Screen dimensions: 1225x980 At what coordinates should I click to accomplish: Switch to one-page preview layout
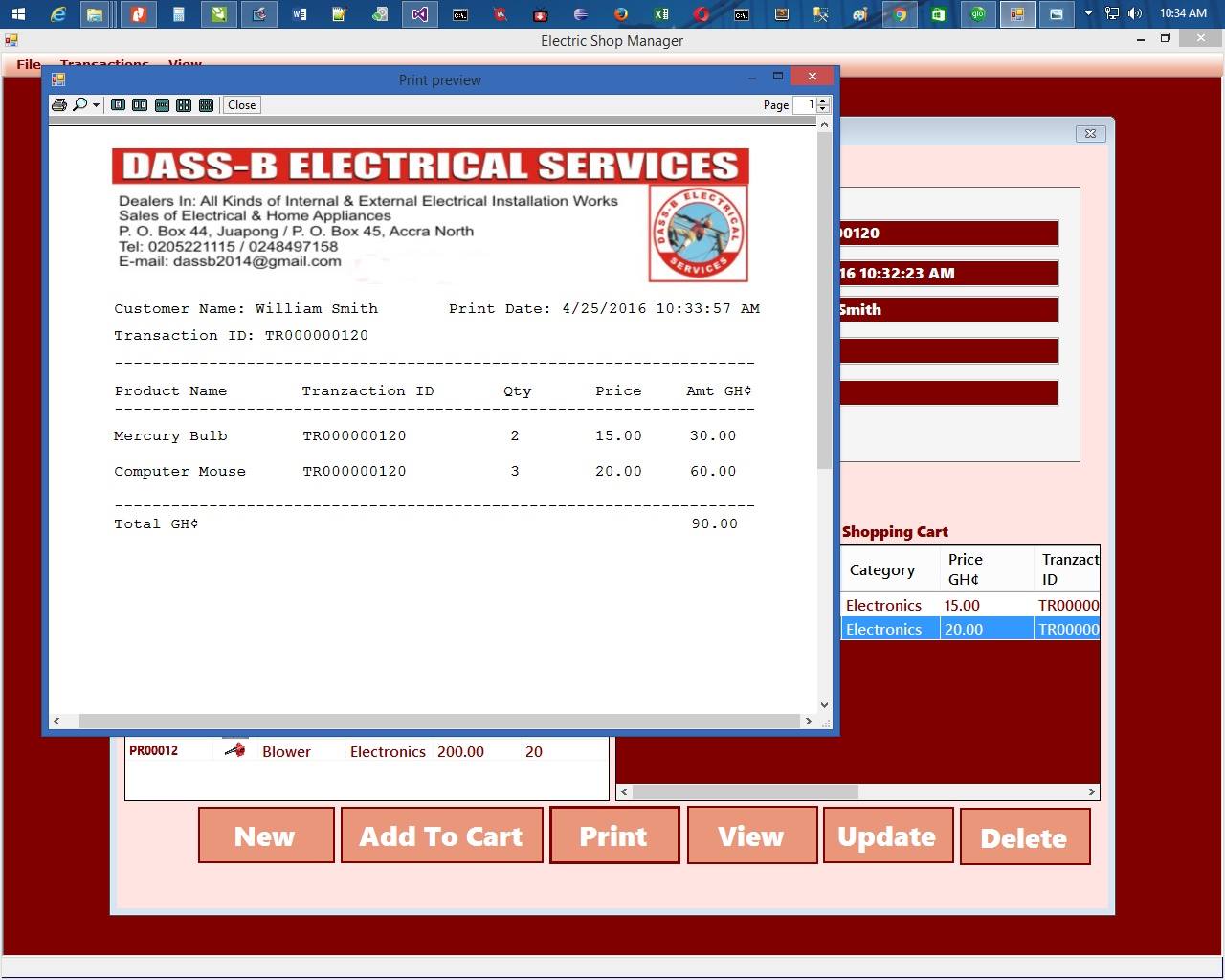pyautogui.click(x=118, y=105)
